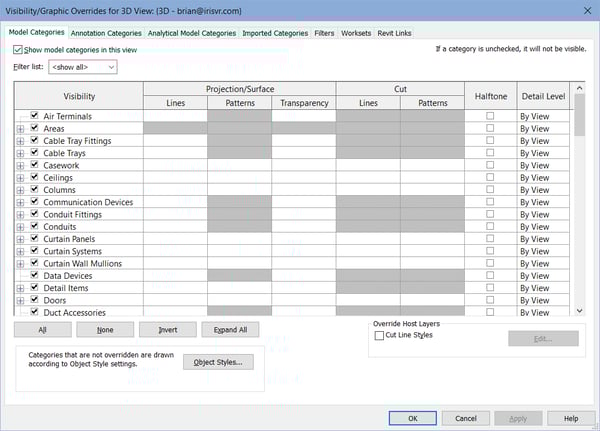Select the Imported Categories tab
This screenshot has height=431, width=600.
(x=275, y=33)
